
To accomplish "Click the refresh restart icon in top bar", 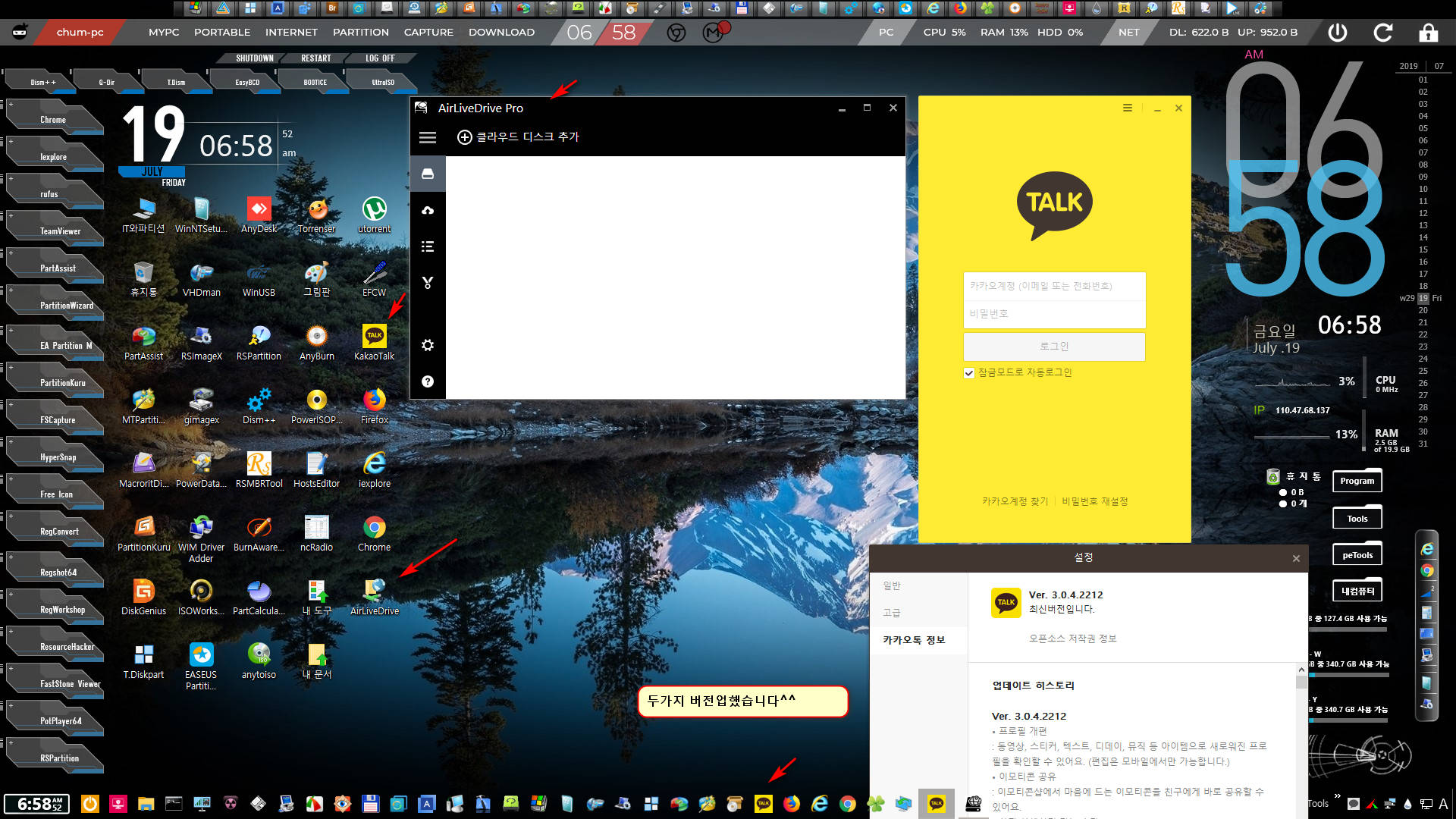I will click(x=1383, y=33).
